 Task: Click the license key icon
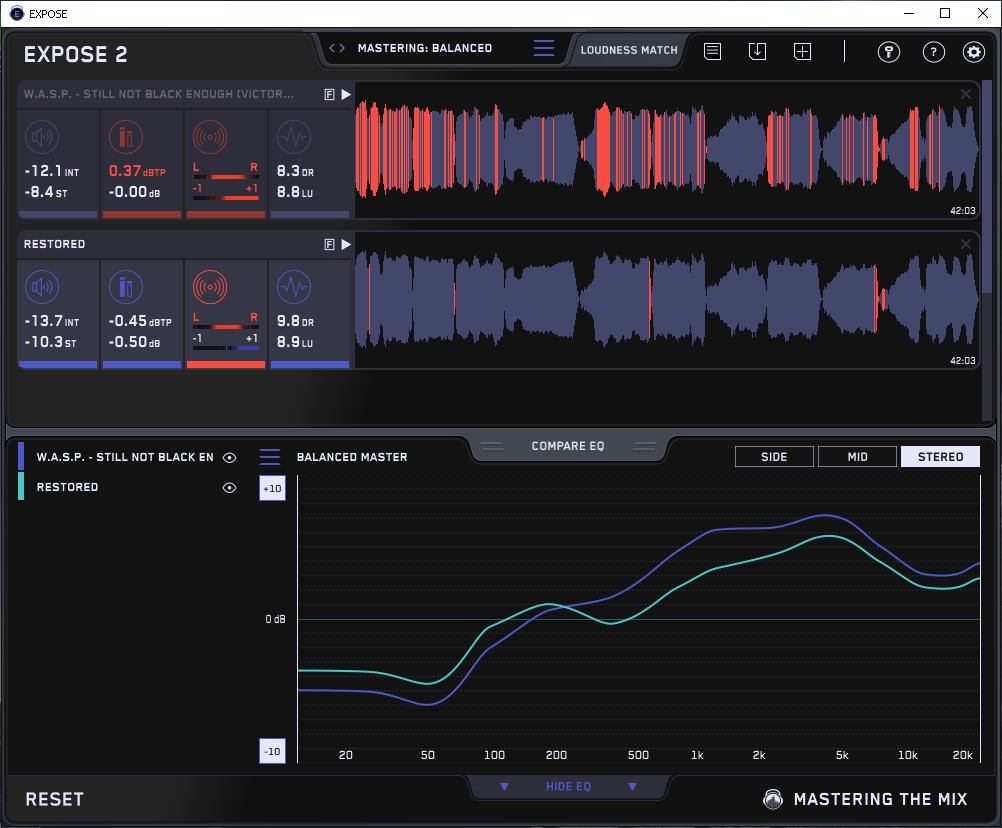point(889,53)
